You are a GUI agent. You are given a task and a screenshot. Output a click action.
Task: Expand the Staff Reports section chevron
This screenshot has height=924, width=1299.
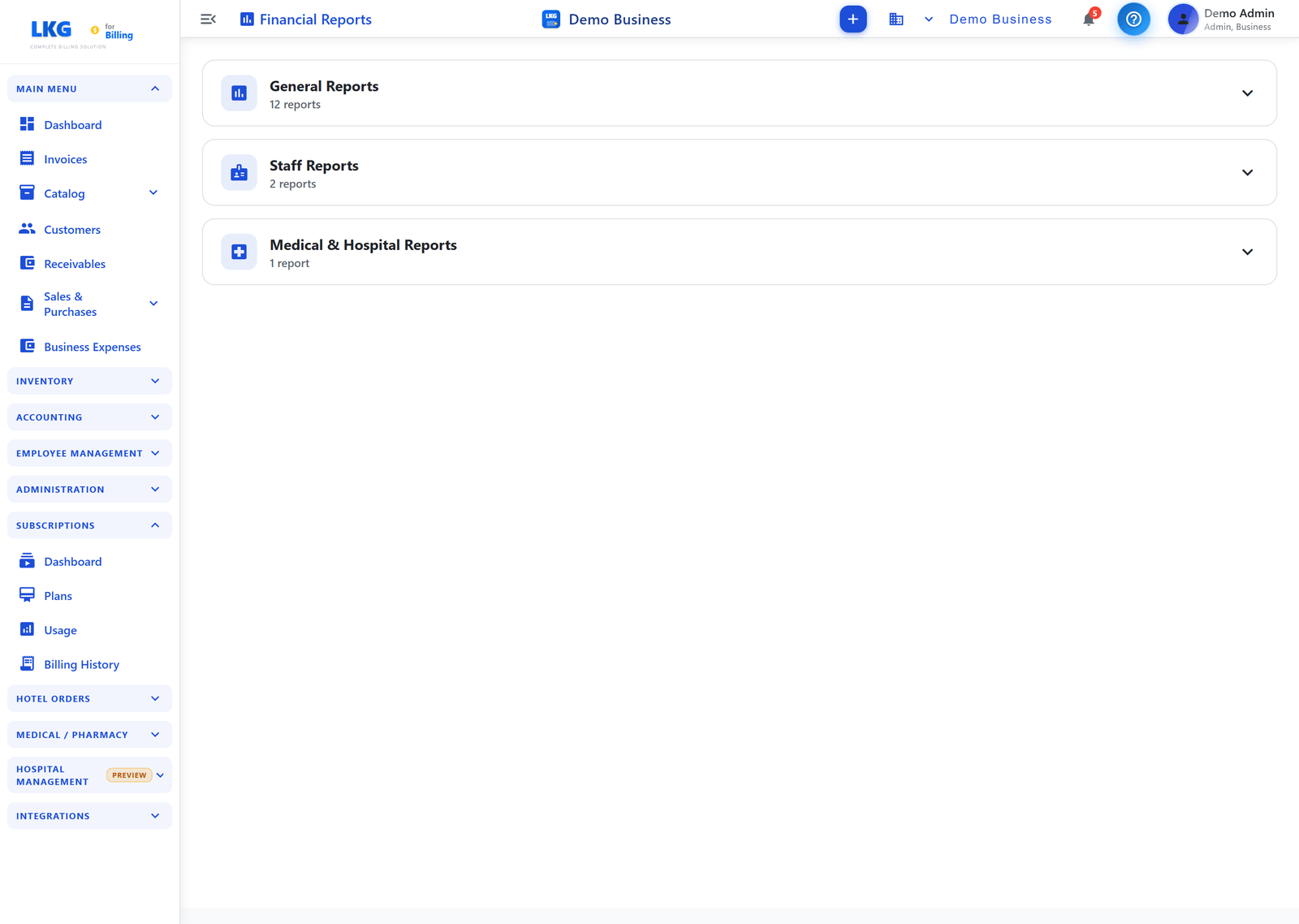pos(1247,172)
